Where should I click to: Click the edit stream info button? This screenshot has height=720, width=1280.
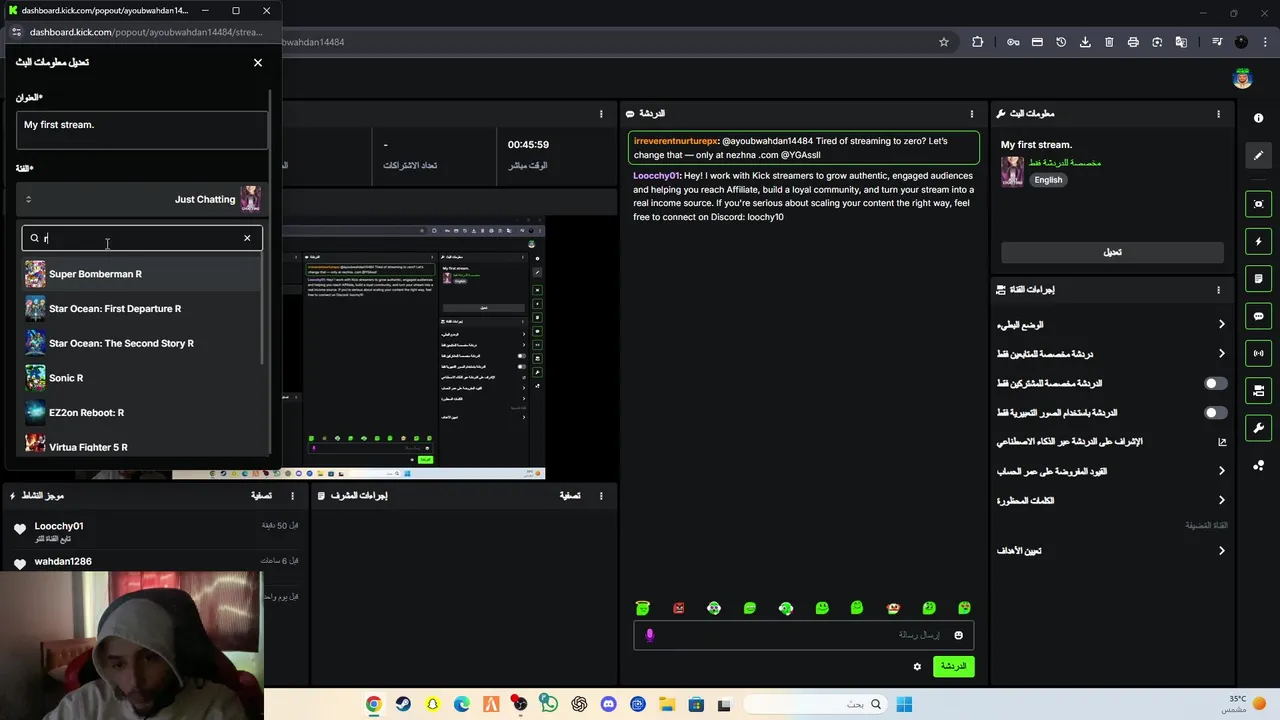(1112, 252)
